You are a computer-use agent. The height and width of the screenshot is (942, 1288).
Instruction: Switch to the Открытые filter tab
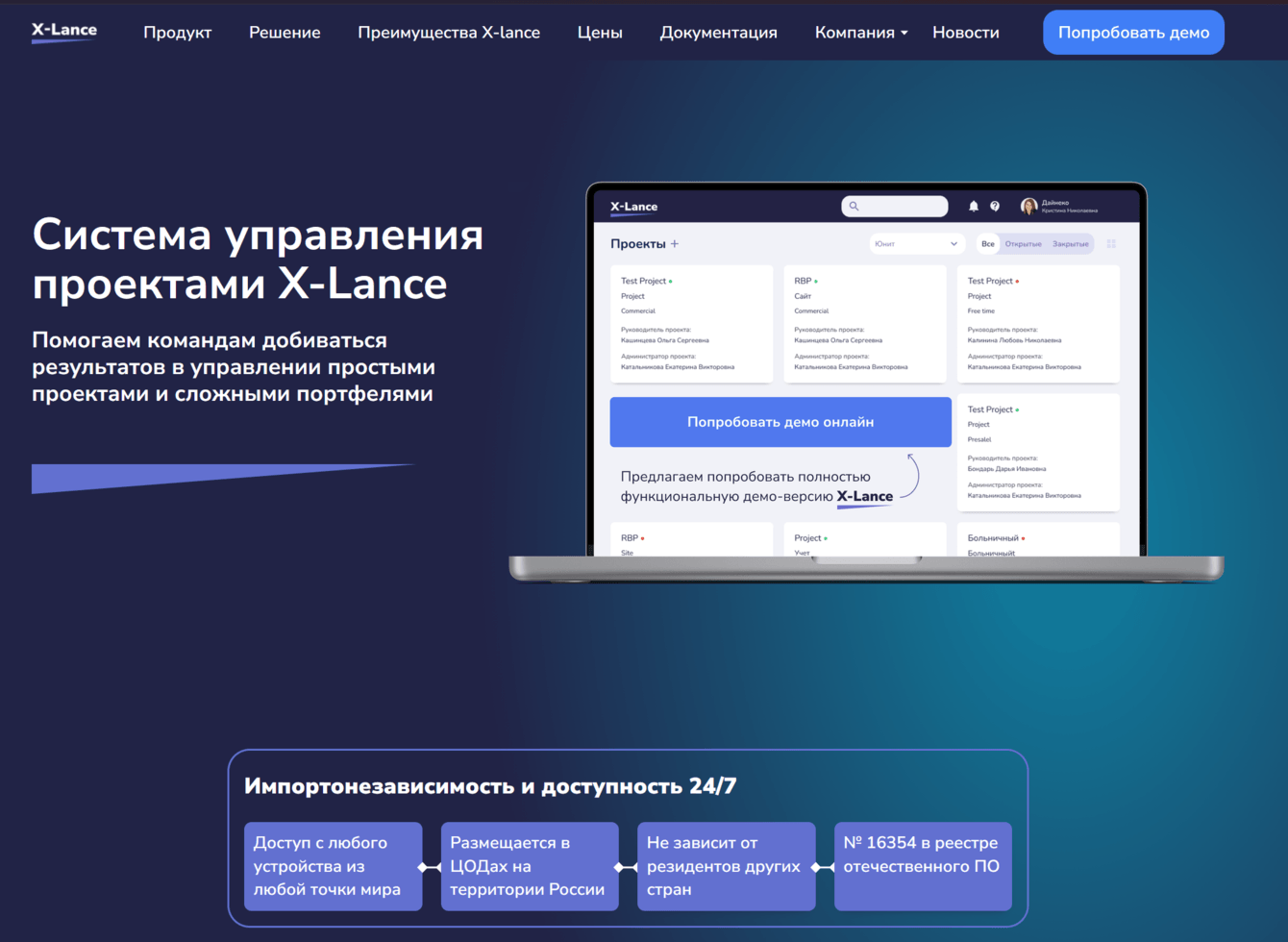pyautogui.click(x=1024, y=244)
